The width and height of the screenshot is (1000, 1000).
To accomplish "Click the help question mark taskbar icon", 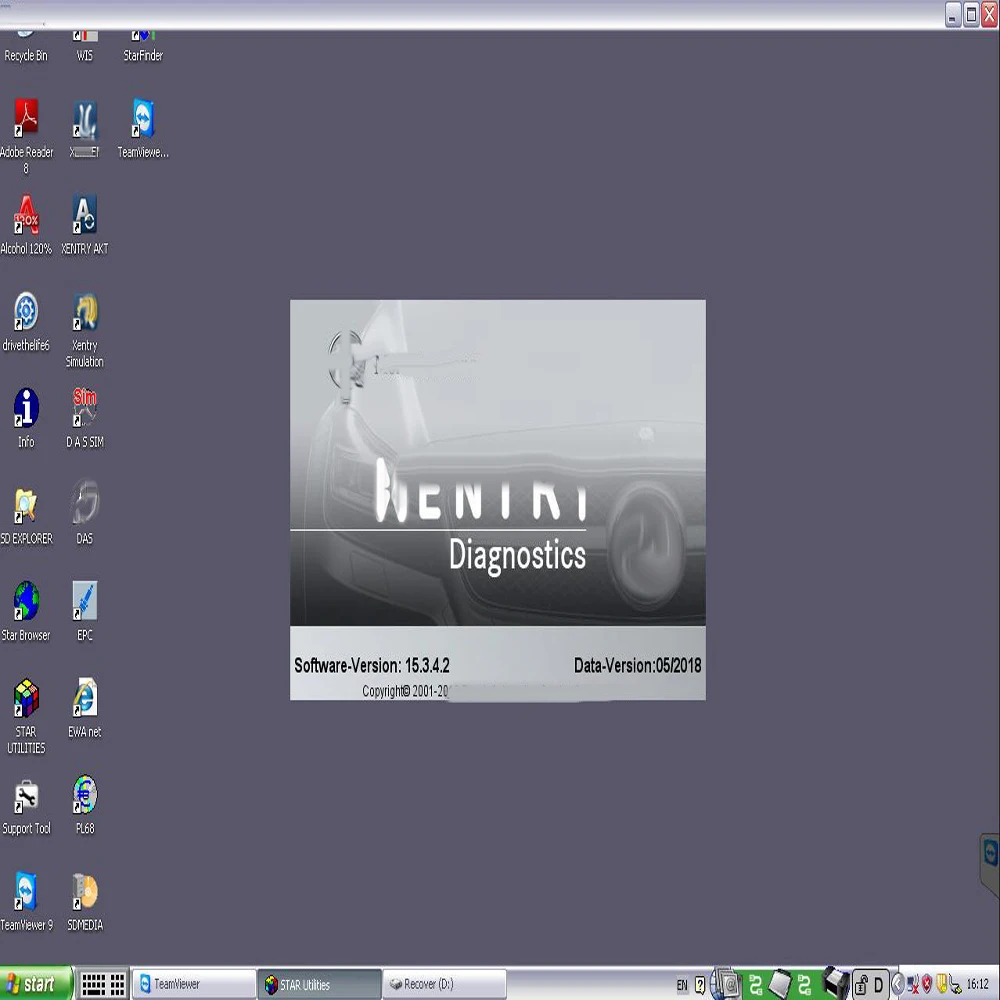I will point(700,985).
